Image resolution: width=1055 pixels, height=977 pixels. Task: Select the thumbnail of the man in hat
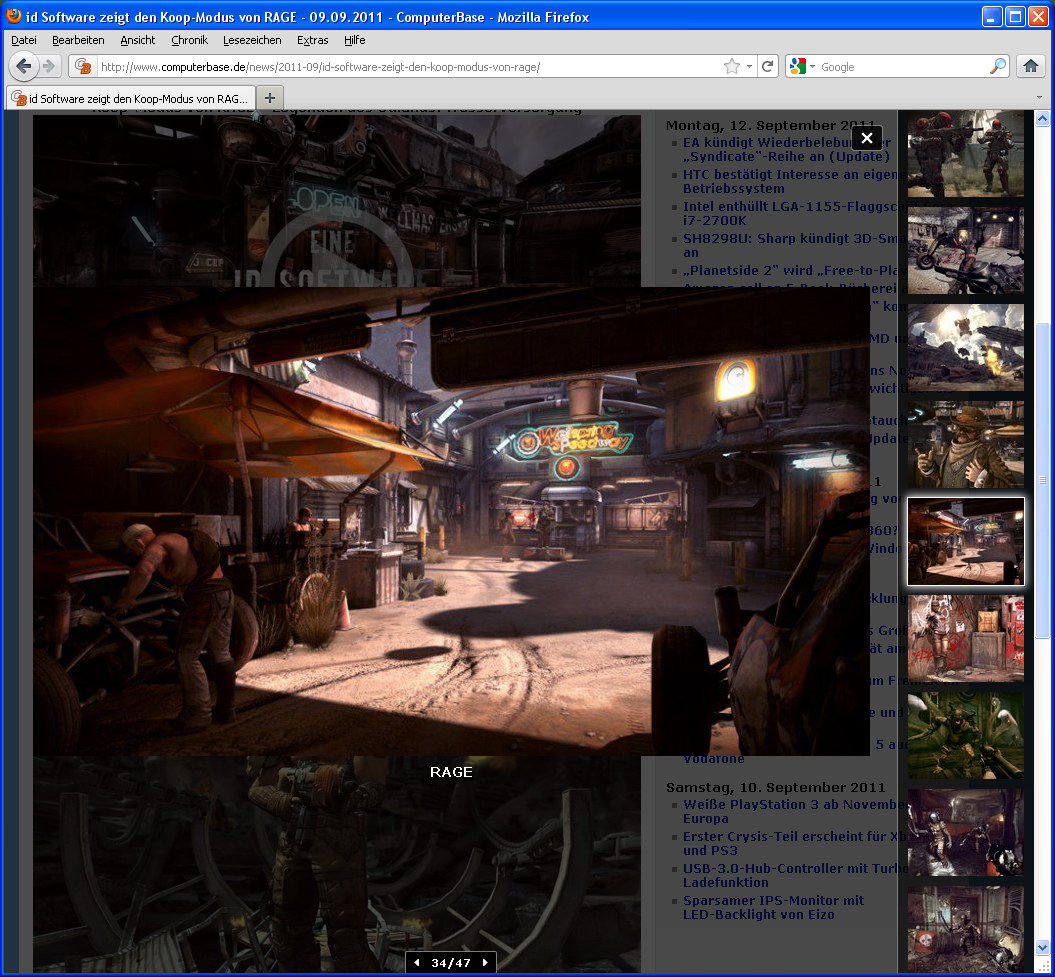(966, 444)
